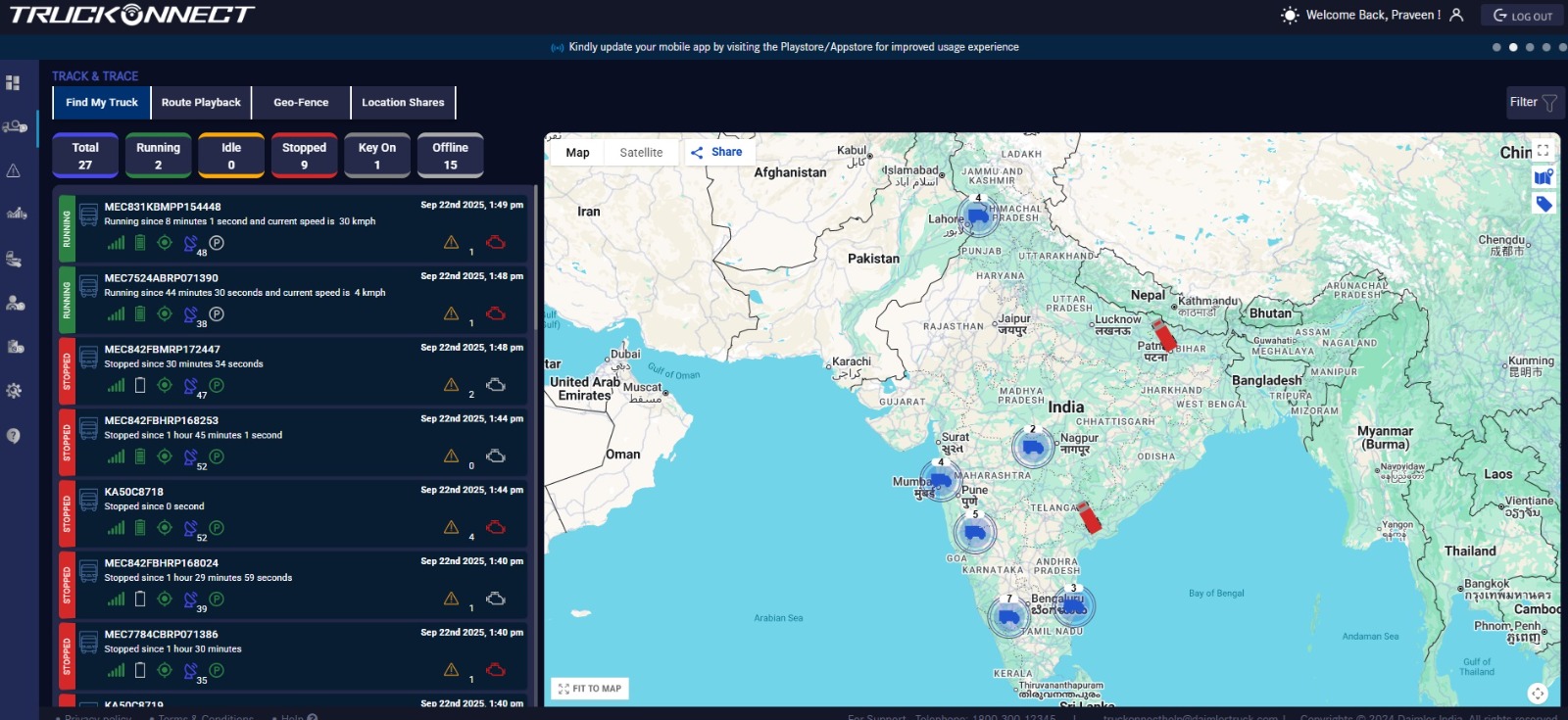
Task: Click the LOG OUT button
Action: tap(1522, 16)
